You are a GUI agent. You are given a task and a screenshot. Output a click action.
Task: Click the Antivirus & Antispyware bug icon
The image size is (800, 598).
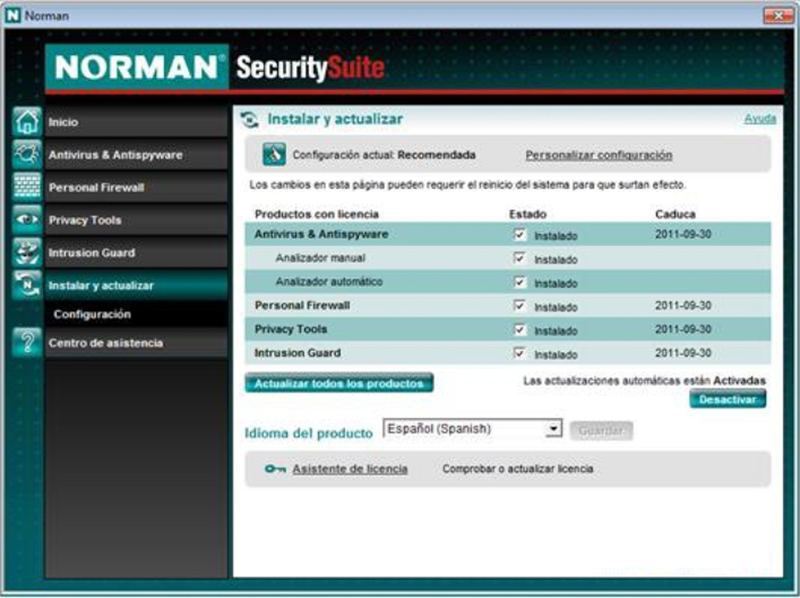(x=27, y=154)
